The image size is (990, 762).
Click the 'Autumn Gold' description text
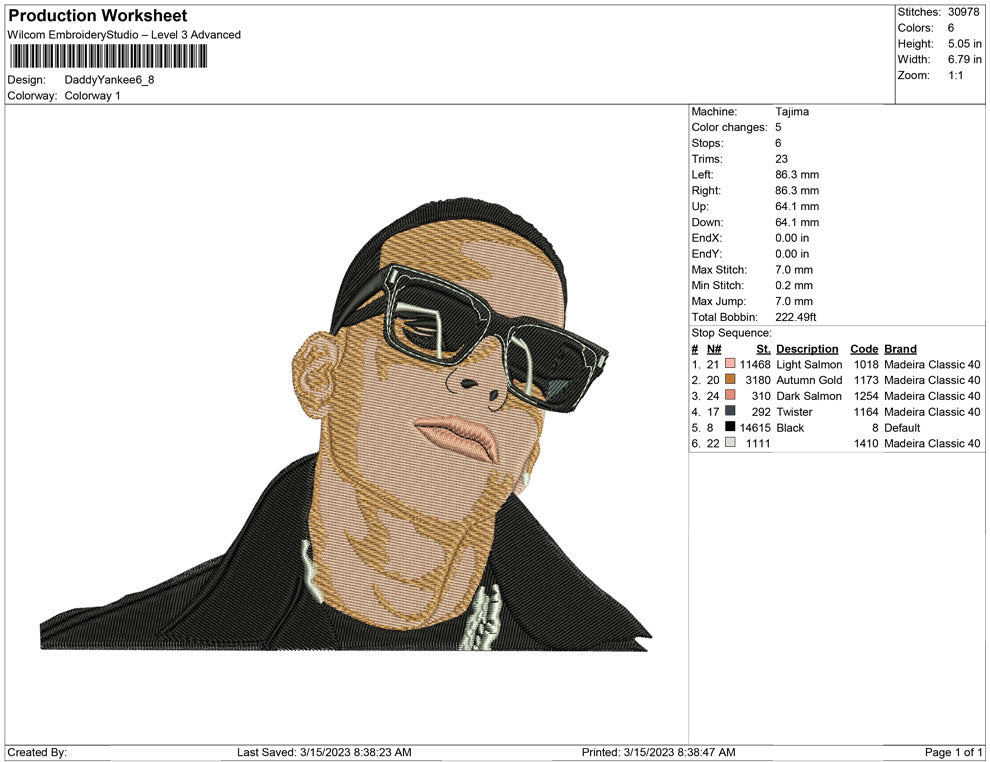tap(809, 380)
